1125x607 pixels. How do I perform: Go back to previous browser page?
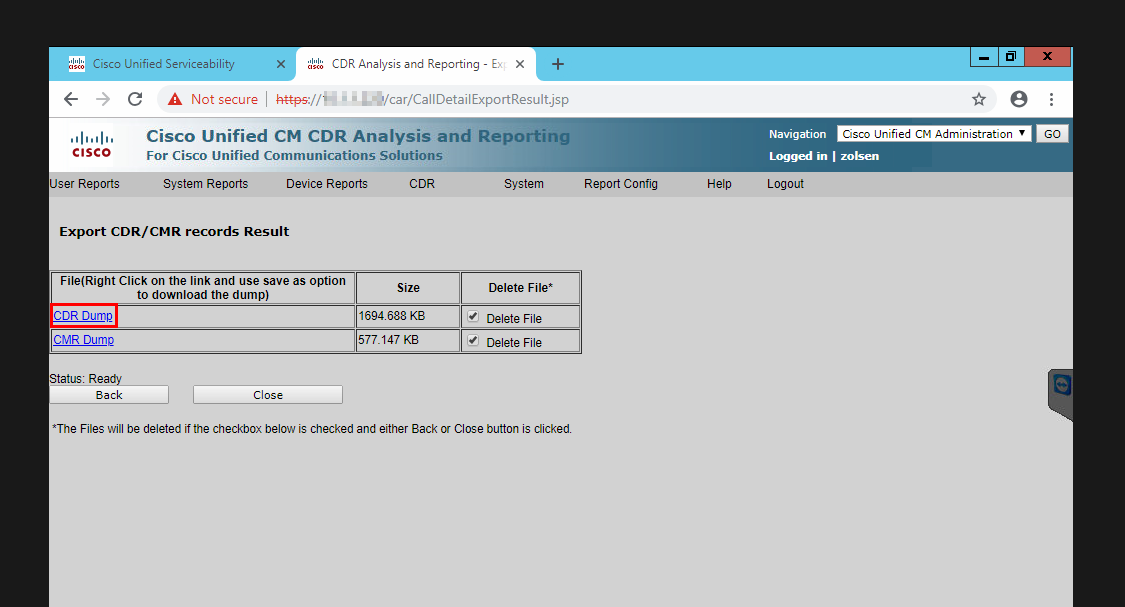click(70, 99)
